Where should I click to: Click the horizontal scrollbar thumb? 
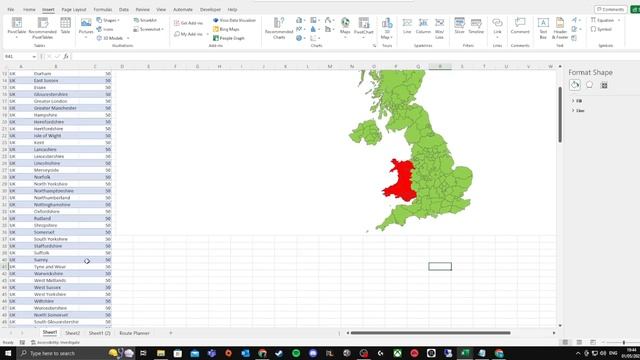pyautogui.click(x=430, y=333)
